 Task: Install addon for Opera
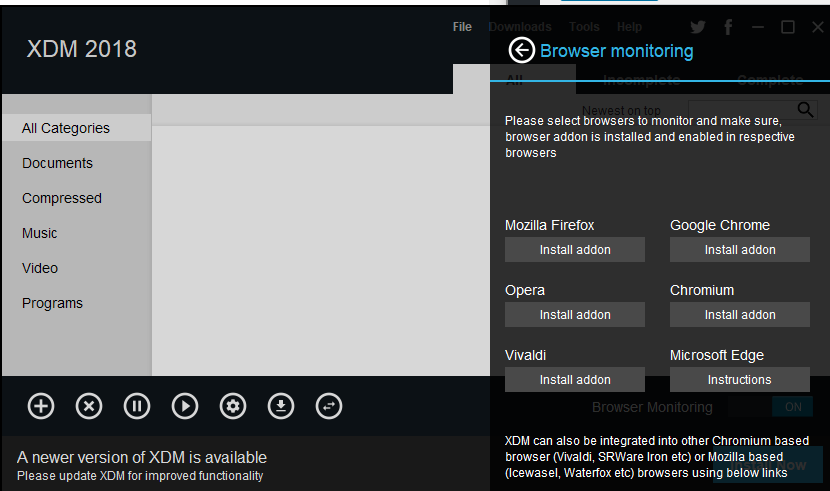pos(575,315)
